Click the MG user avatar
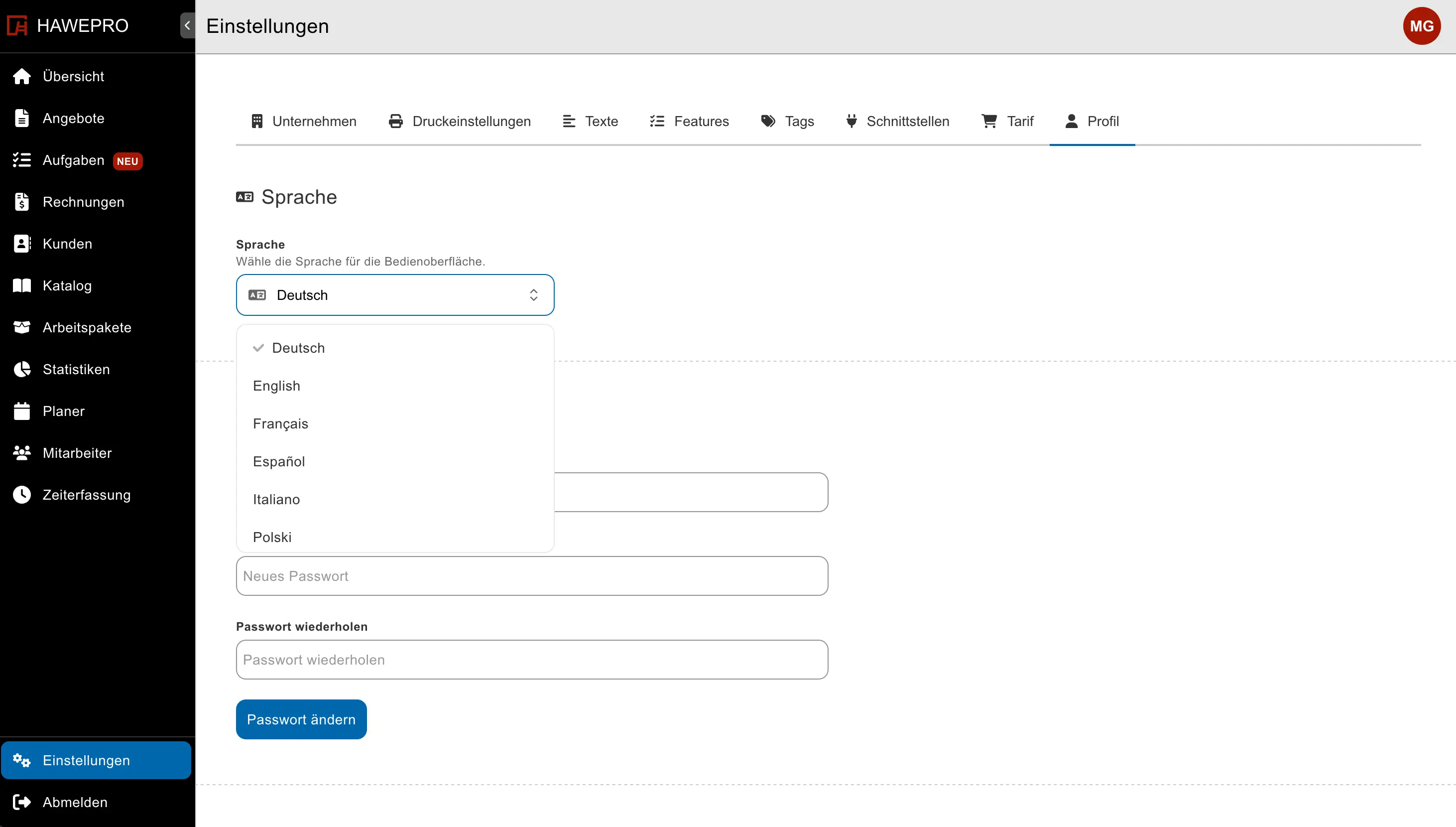 1421,26
